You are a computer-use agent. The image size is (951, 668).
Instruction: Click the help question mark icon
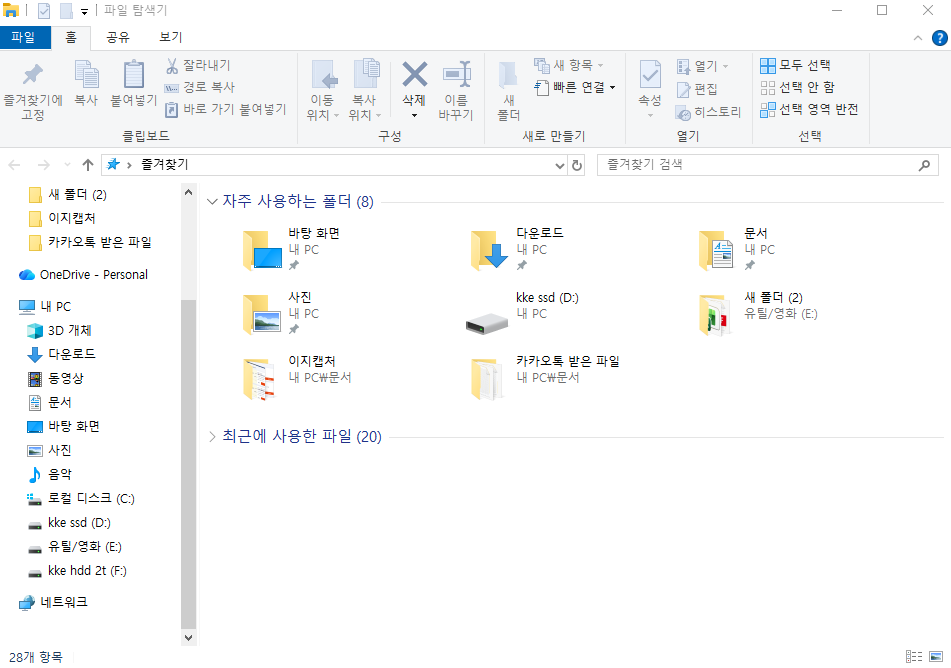pyautogui.click(x=939, y=38)
